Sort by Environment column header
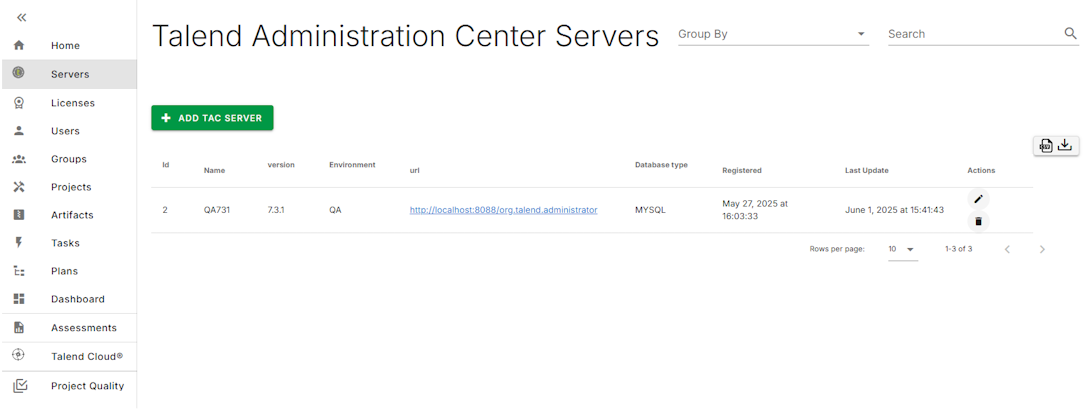The width and height of the screenshot is (1092, 409). (x=352, y=164)
